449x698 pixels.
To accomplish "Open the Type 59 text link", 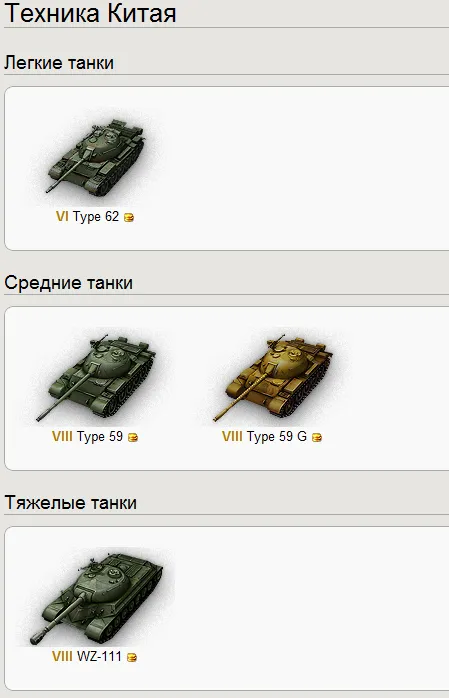I will [100, 436].
